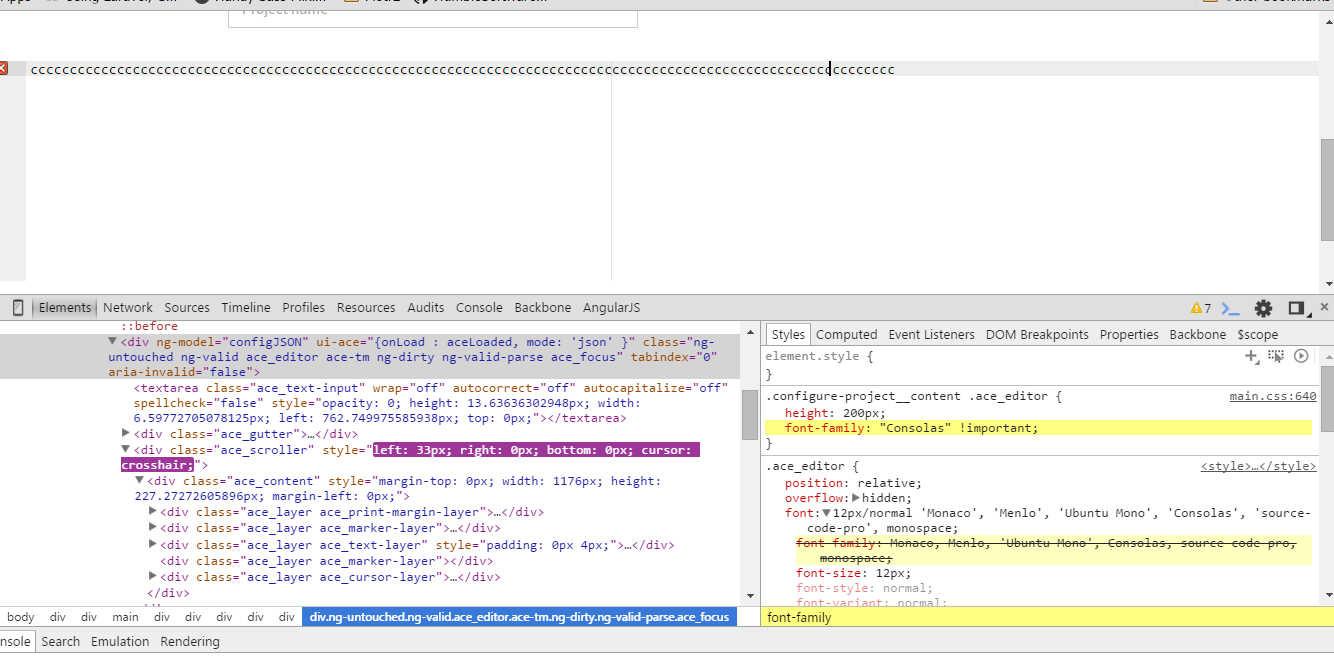Switch to the Network panel tab
The height and width of the screenshot is (657, 1334).
click(128, 308)
